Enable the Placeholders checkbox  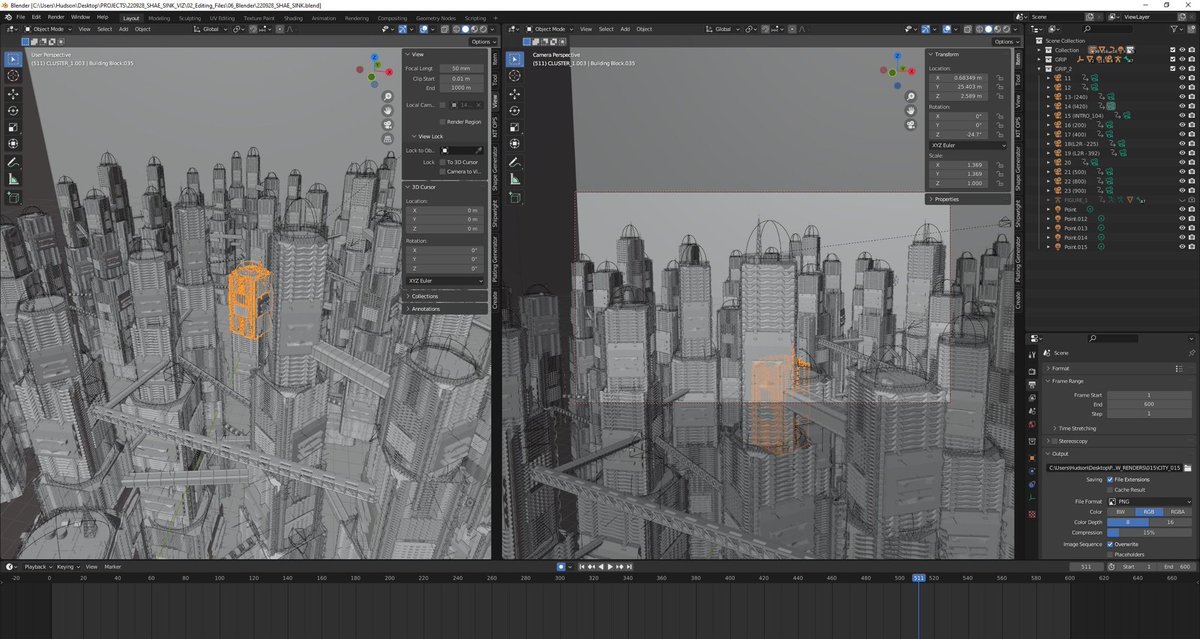(x=1110, y=553)
